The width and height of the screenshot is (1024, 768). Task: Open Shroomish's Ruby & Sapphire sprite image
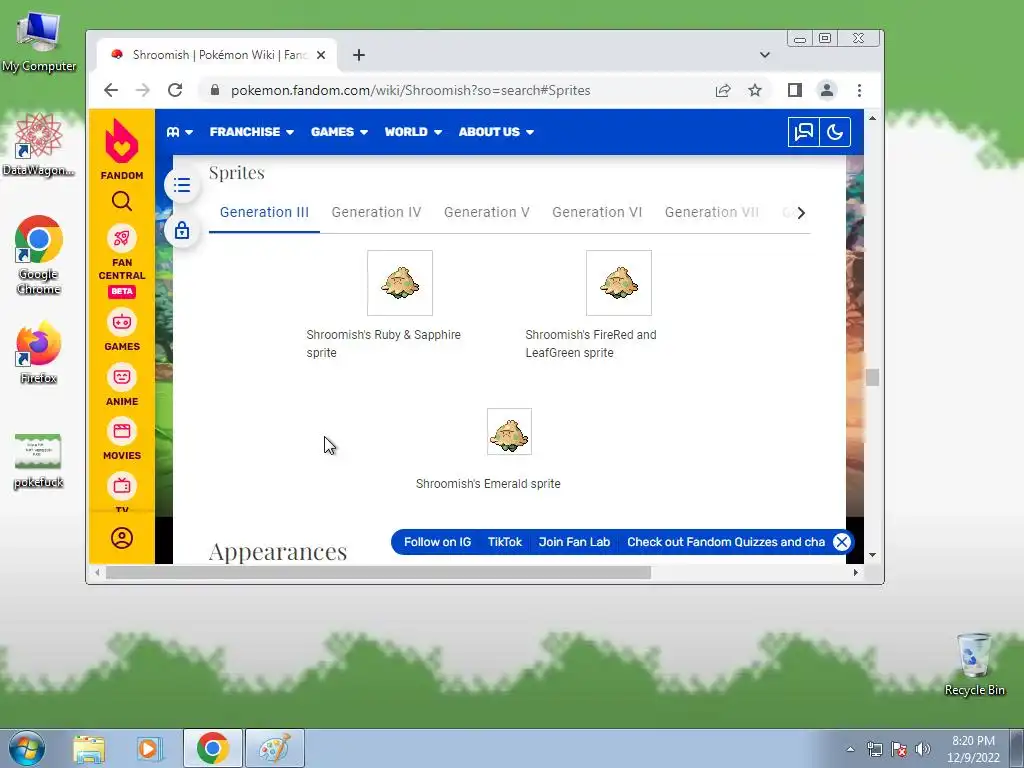click(400, 283)
